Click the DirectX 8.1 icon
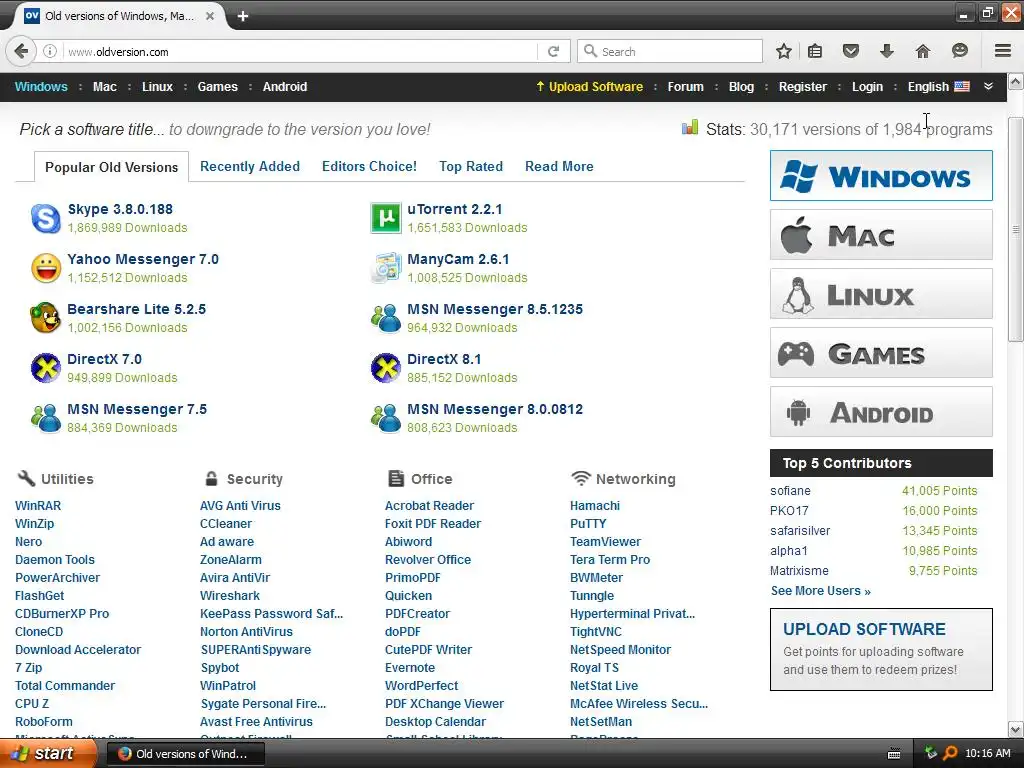 coord(386,368)
